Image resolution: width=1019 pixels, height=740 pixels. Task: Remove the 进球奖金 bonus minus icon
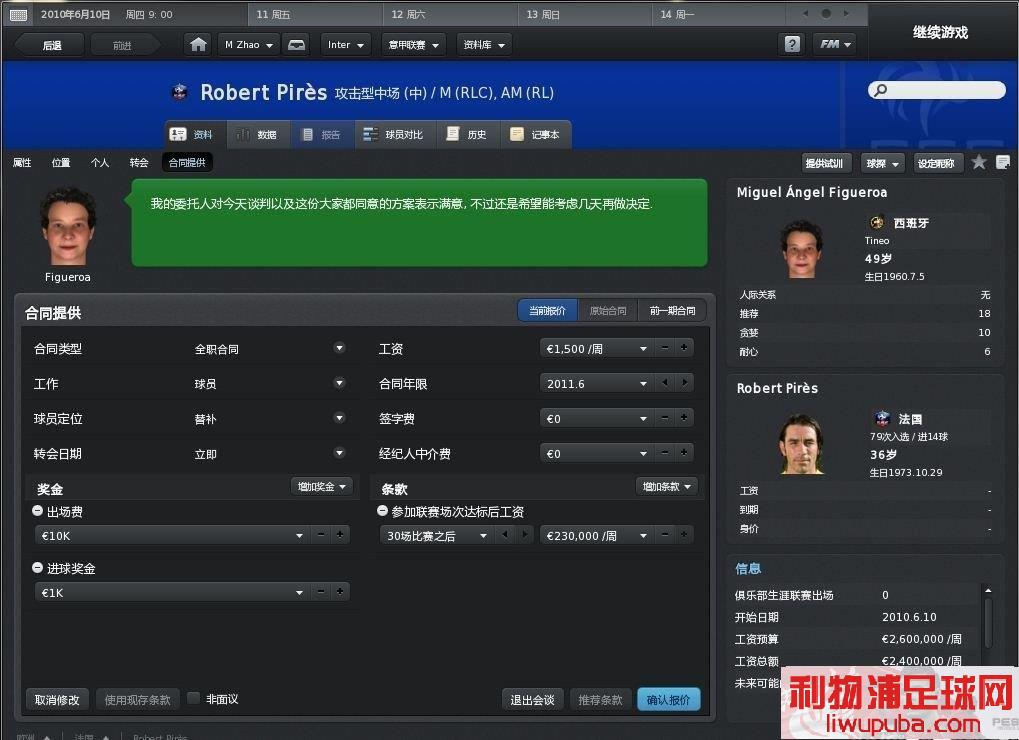[37, 568]
